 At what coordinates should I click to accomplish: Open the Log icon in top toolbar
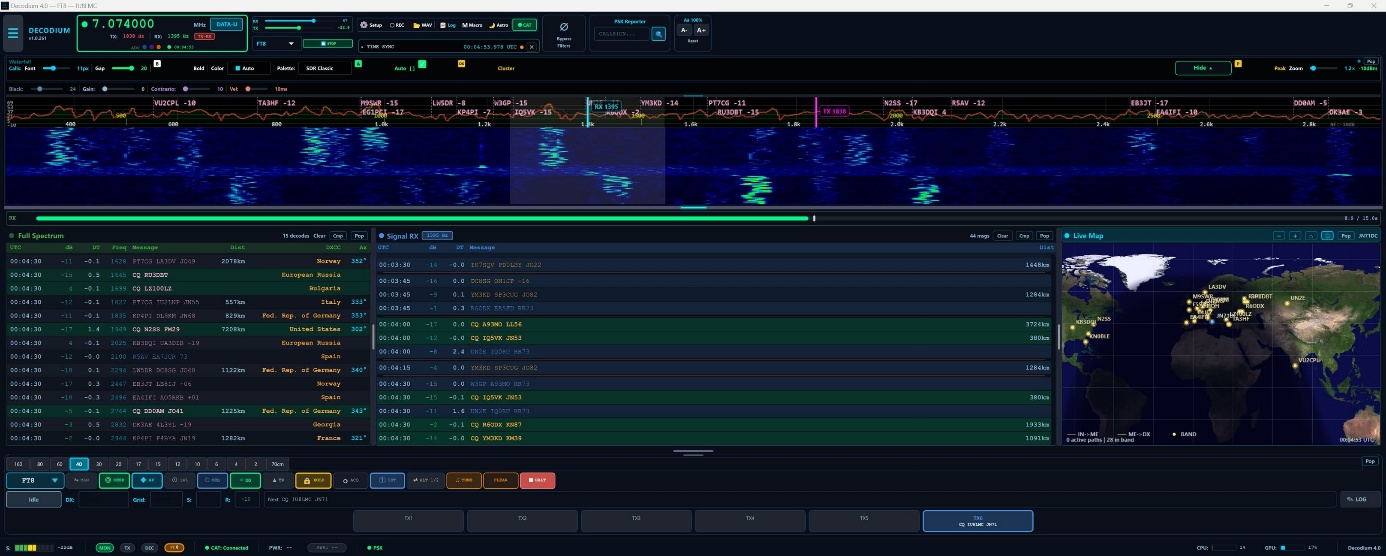tap(447, 24)
